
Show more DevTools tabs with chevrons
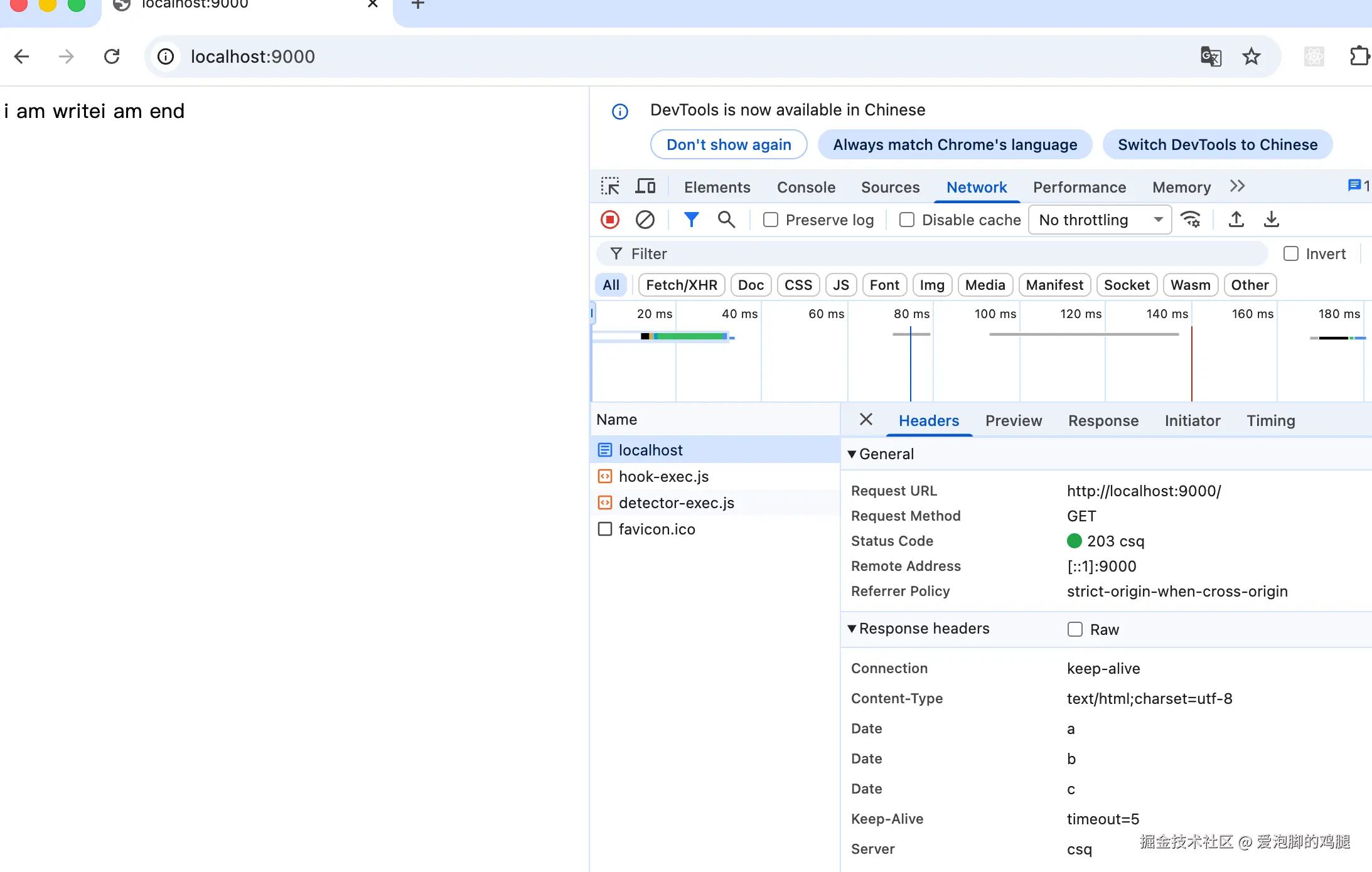pos(1237,187)
